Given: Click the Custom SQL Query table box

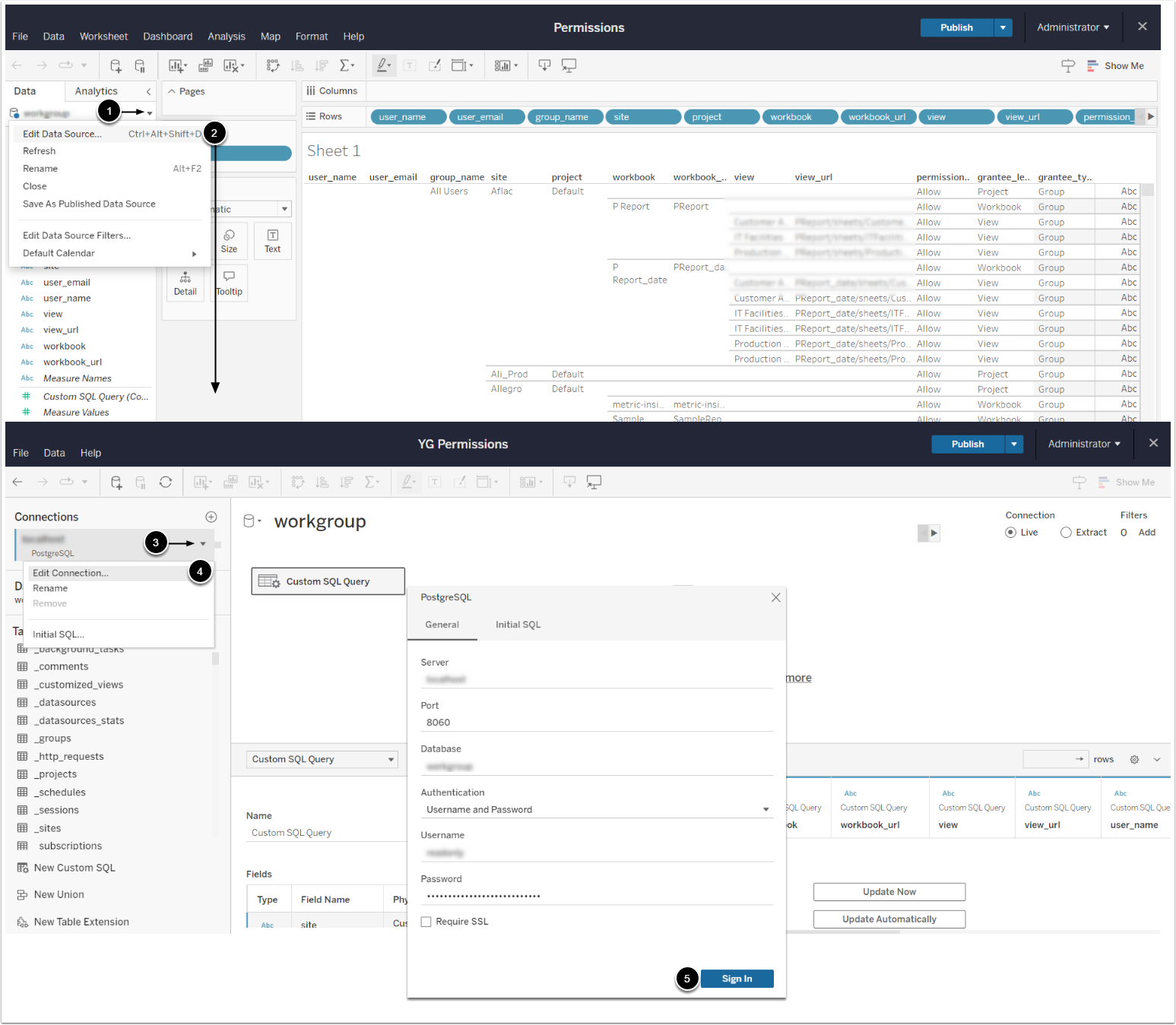Looking at the screenshot, I should tap(328, 581).
